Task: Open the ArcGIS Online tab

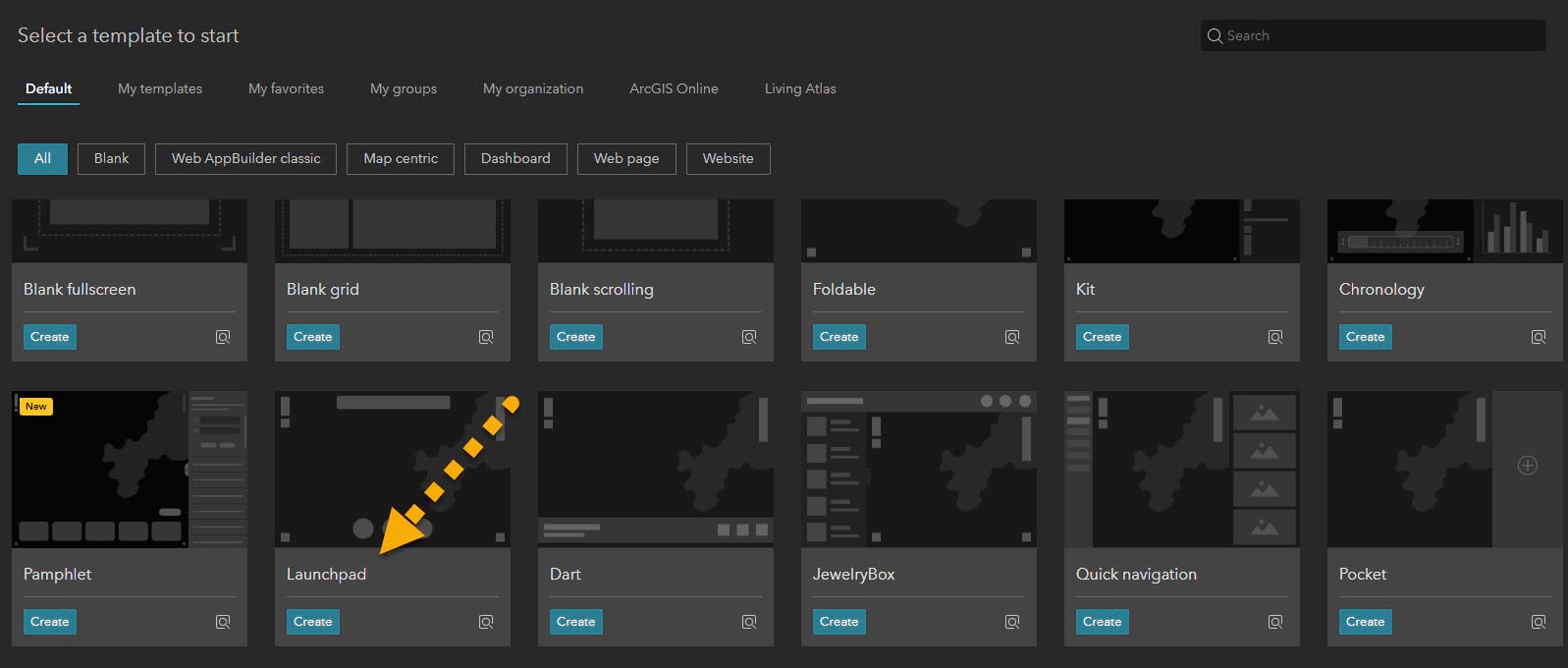Action: tap(674, 88)
